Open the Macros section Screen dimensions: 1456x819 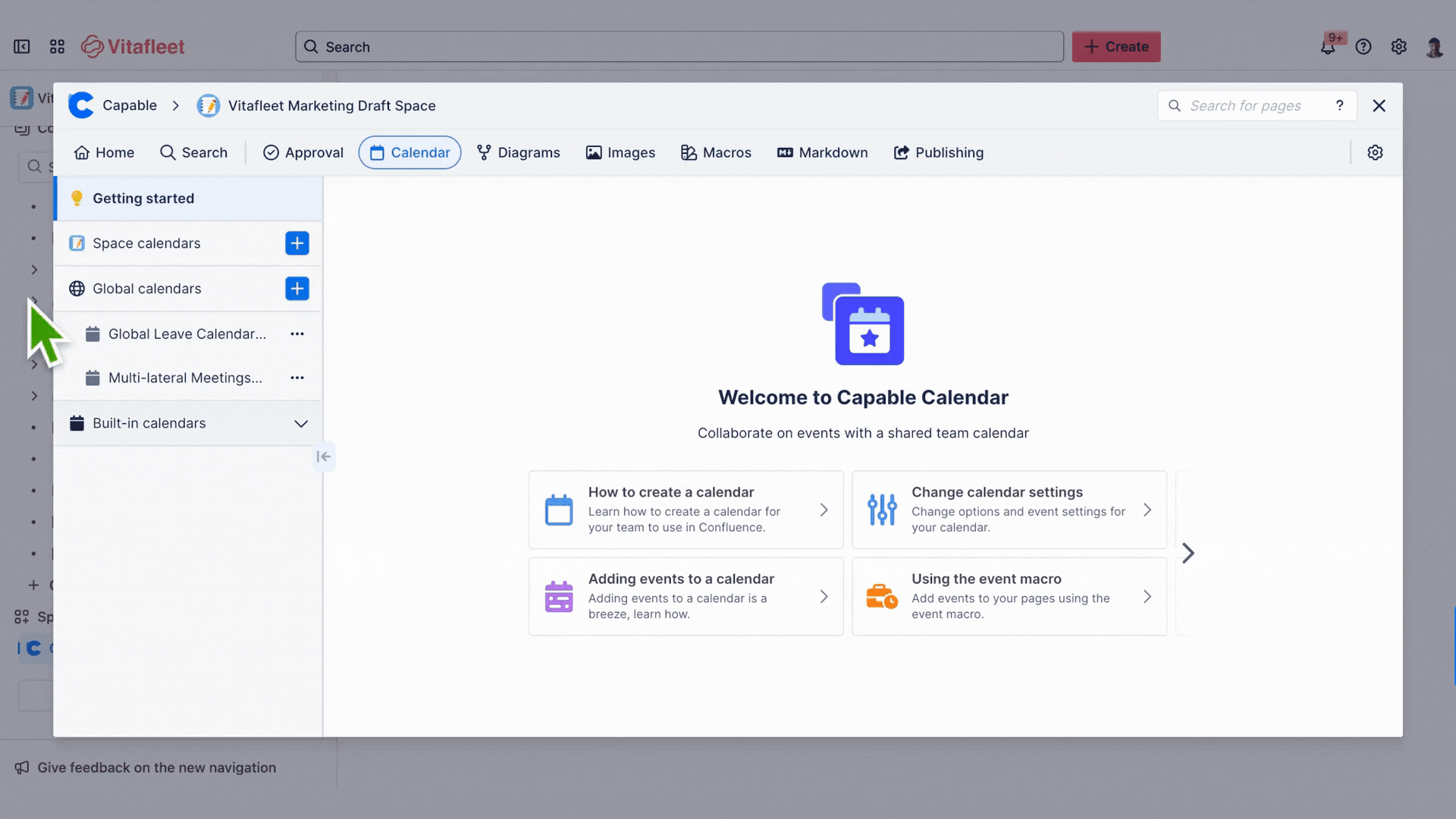tap(716, 152)
